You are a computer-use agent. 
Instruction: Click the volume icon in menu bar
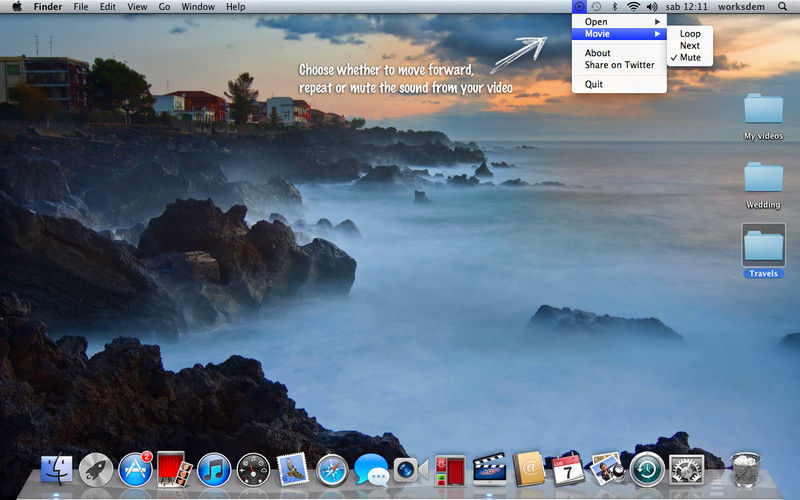652,7
